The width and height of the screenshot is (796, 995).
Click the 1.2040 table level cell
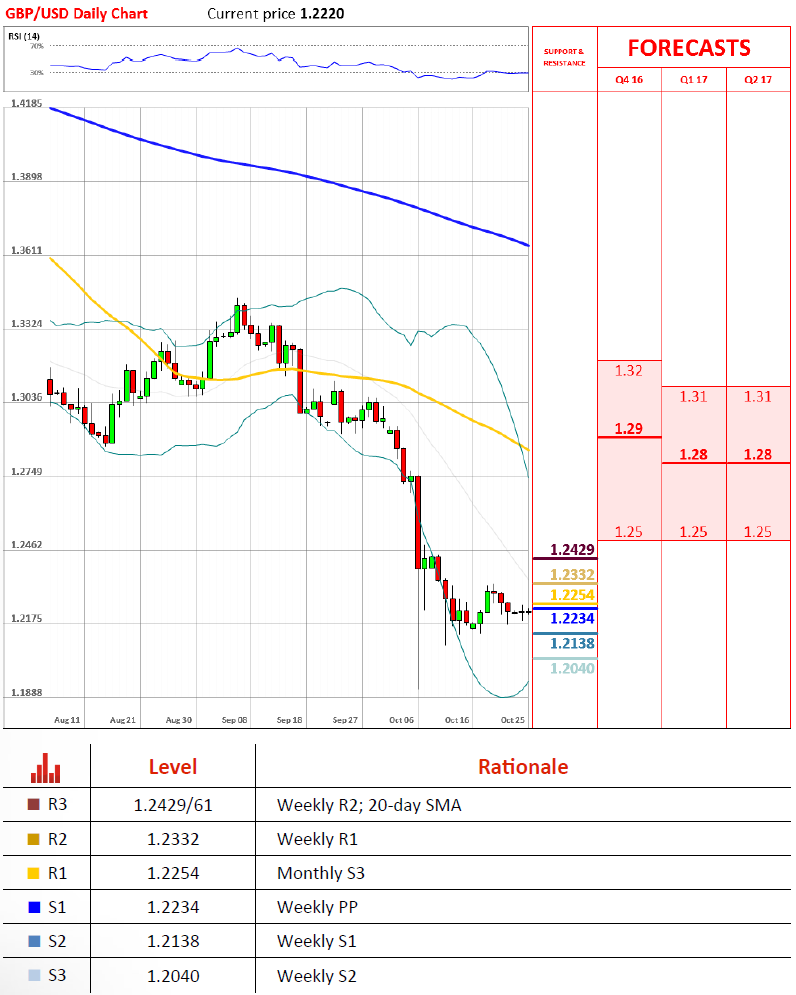(x=173, y=976)
